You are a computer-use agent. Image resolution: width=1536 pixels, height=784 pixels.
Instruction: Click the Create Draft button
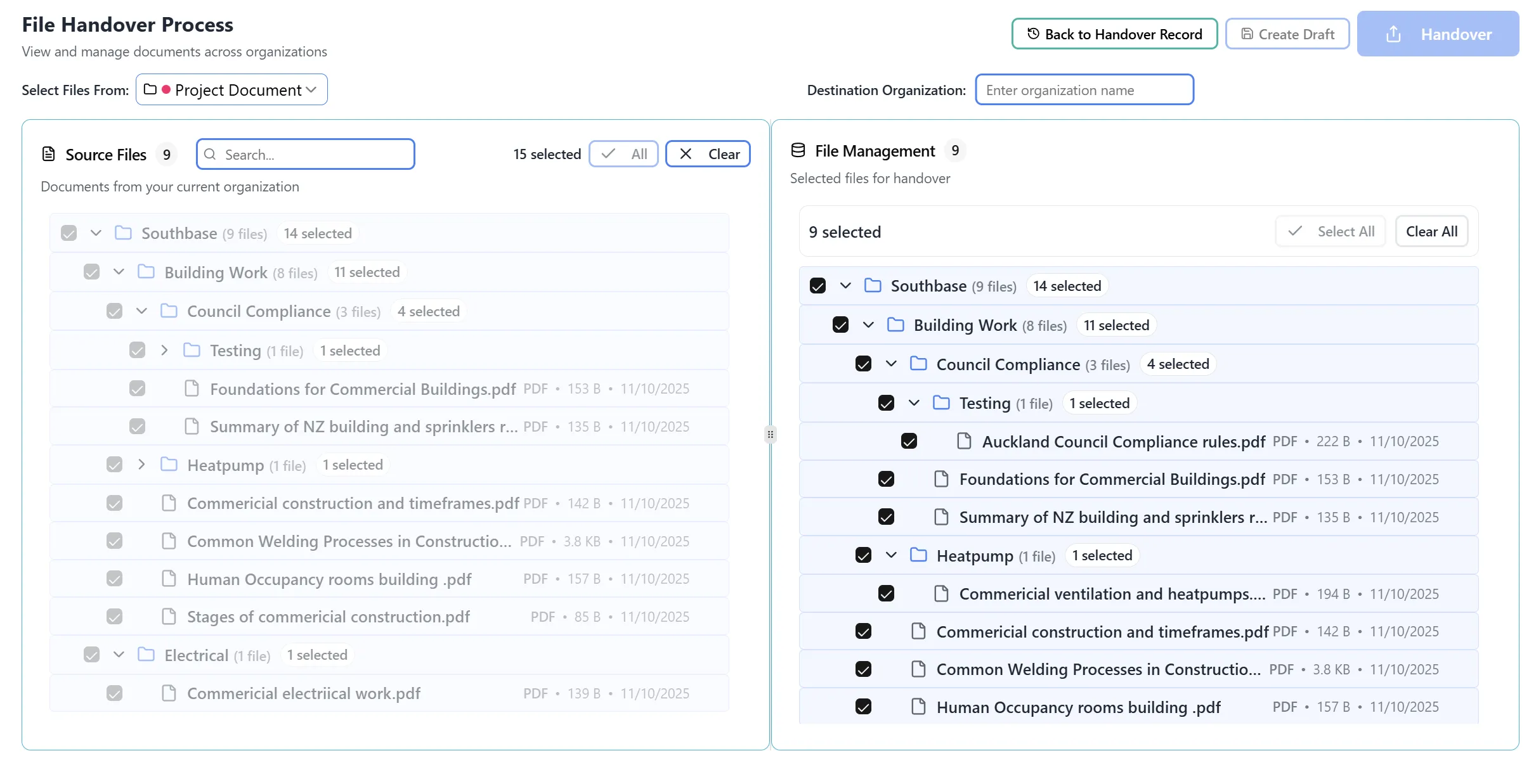click(x=1287, y=34)
